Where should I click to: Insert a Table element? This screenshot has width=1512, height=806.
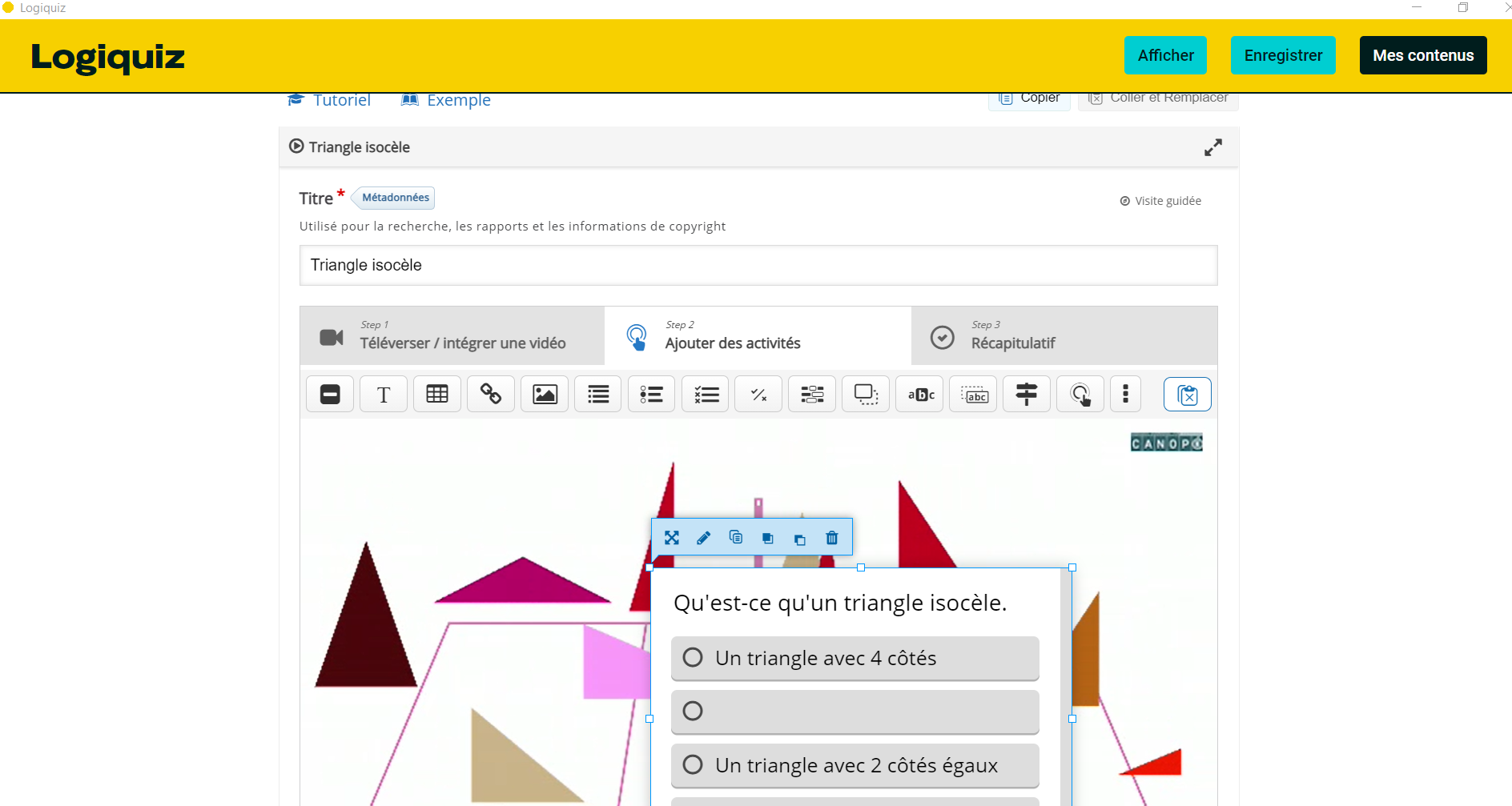click(x=437, y=395)
